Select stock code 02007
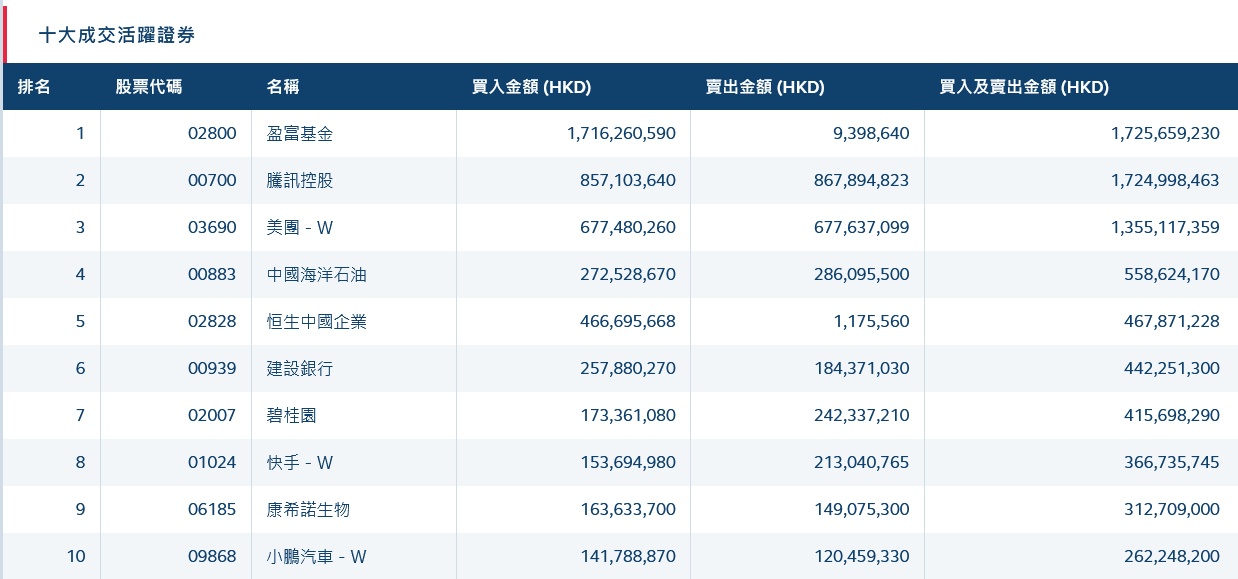Viewport: 1238px width, 579px height. point(212,415)
